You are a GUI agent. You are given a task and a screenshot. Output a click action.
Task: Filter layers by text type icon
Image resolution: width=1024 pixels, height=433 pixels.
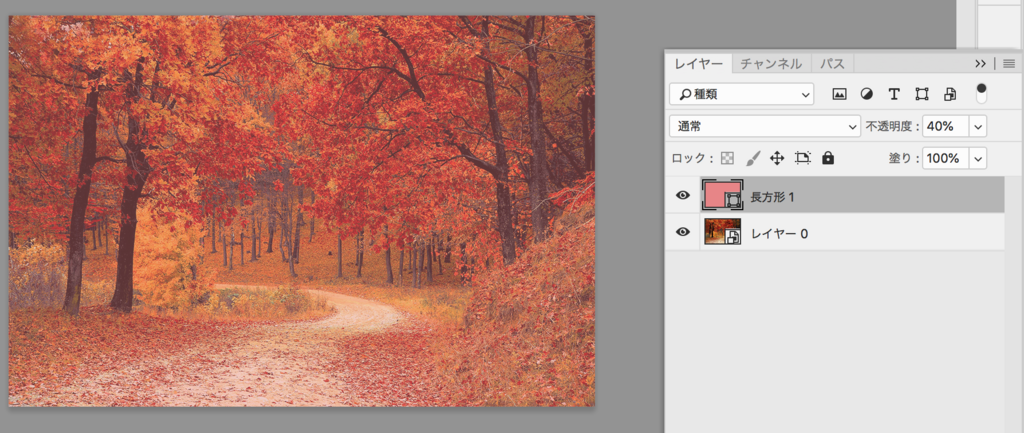(x=894, y=94)
